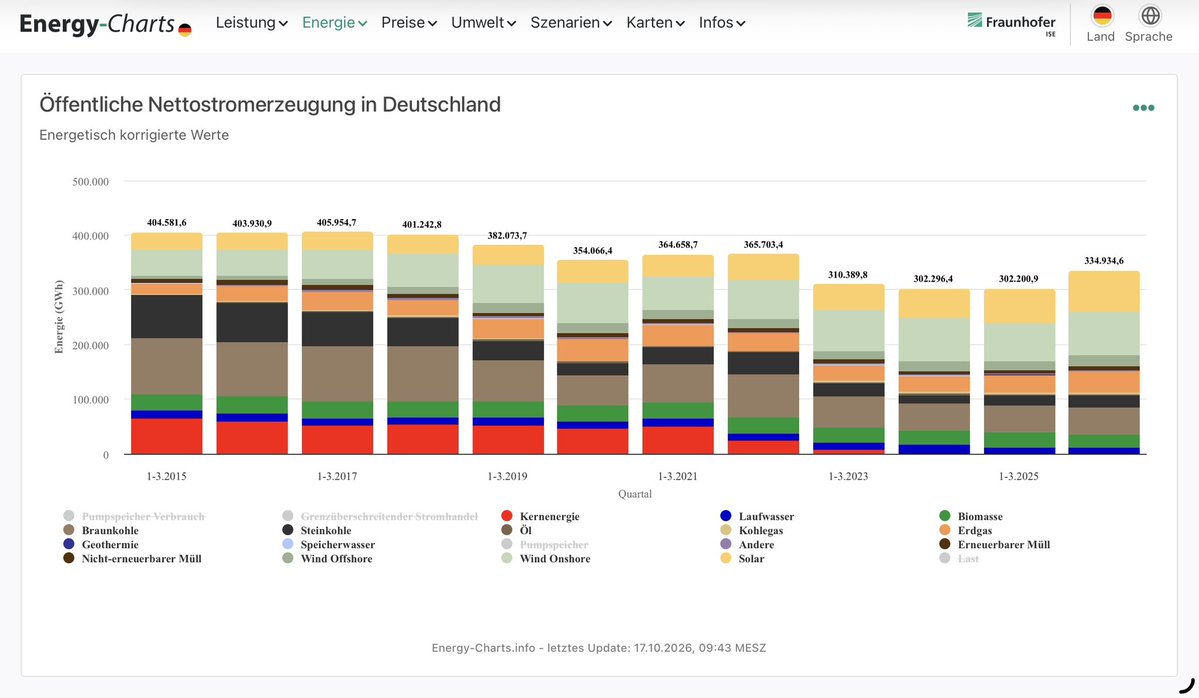Viewport: 1199px width, 698px height.
Task: Toggle Biomasse legend series
Action: pos(970,517)
